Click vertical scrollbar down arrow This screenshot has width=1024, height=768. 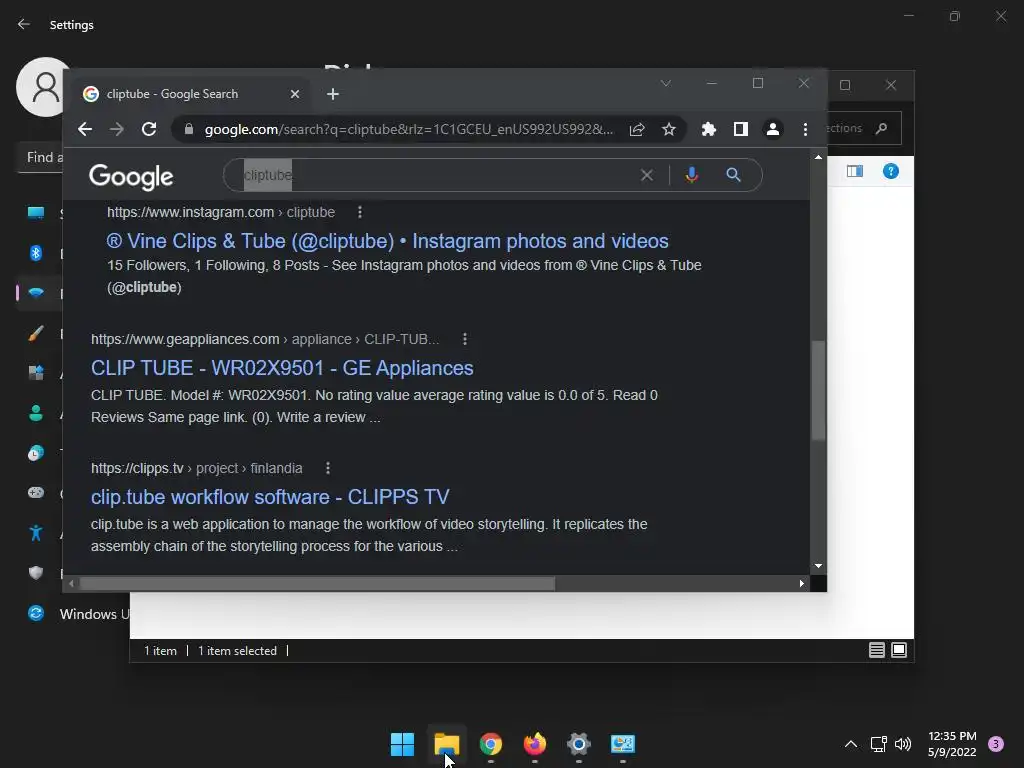[818, 566]
